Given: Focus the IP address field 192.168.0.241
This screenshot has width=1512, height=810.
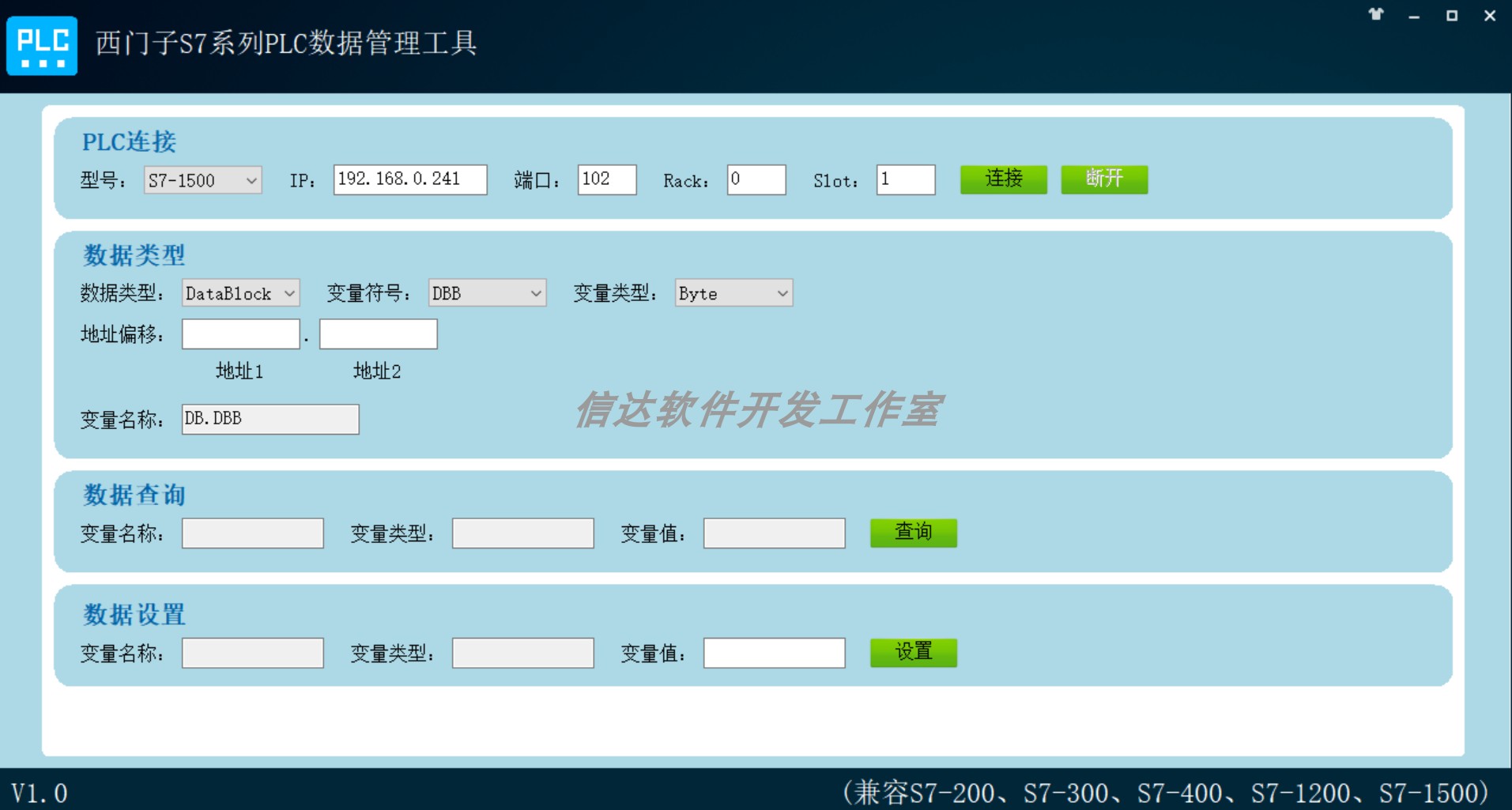Looking at the screenshot, I should (410, 179).
